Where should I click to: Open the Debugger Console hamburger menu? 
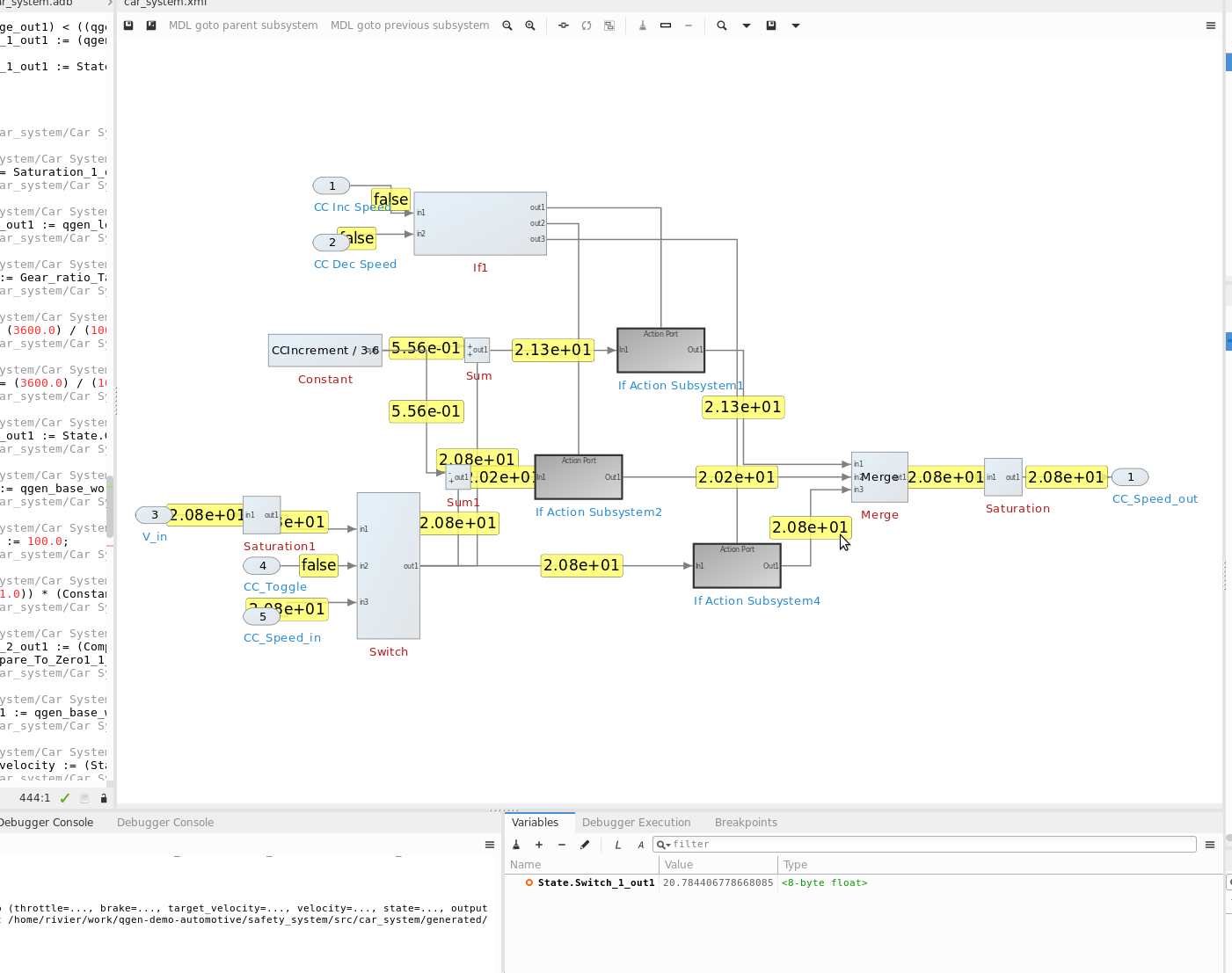490,845
